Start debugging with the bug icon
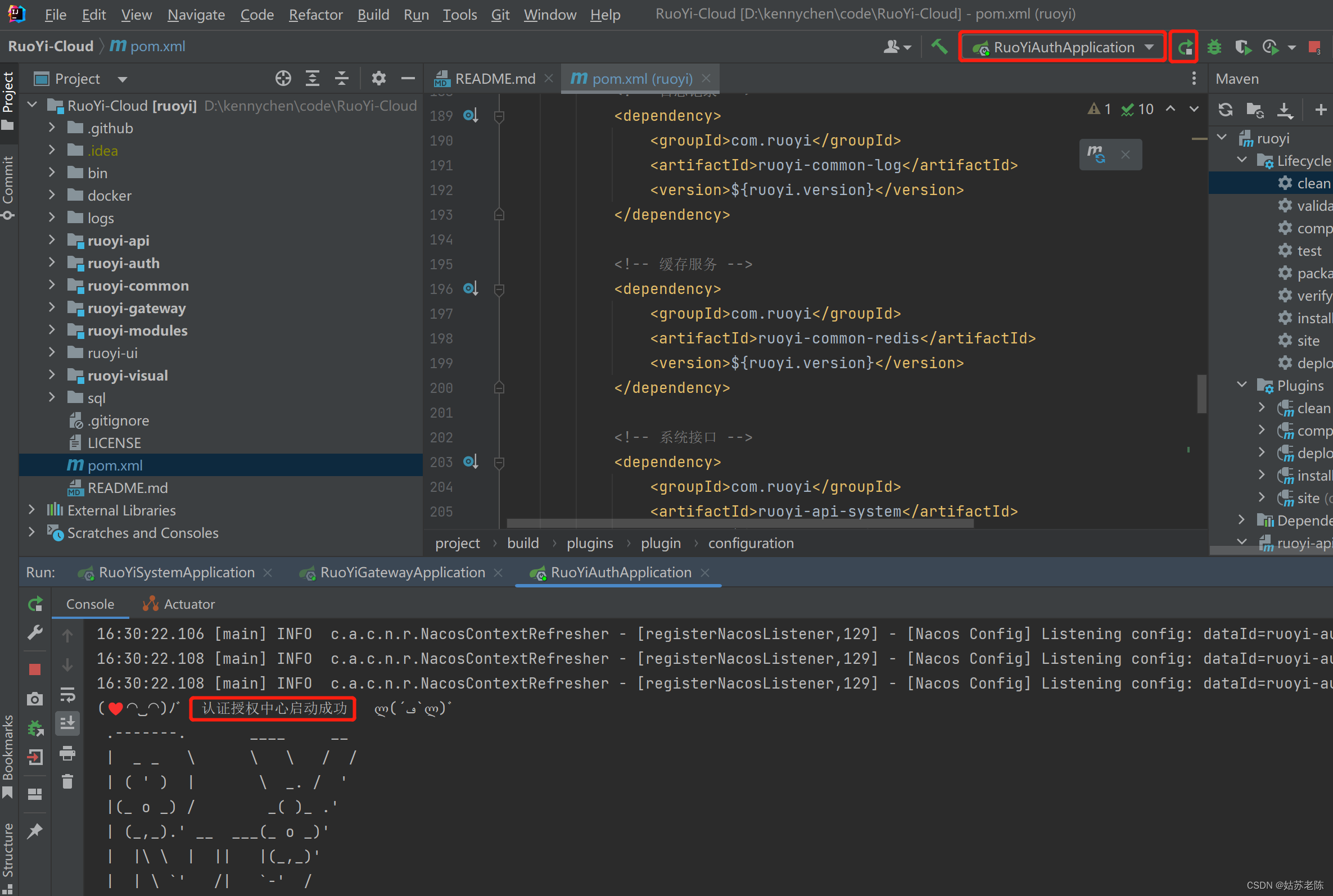Viewport: 1333px width, 896px height. click(1214, 47)
